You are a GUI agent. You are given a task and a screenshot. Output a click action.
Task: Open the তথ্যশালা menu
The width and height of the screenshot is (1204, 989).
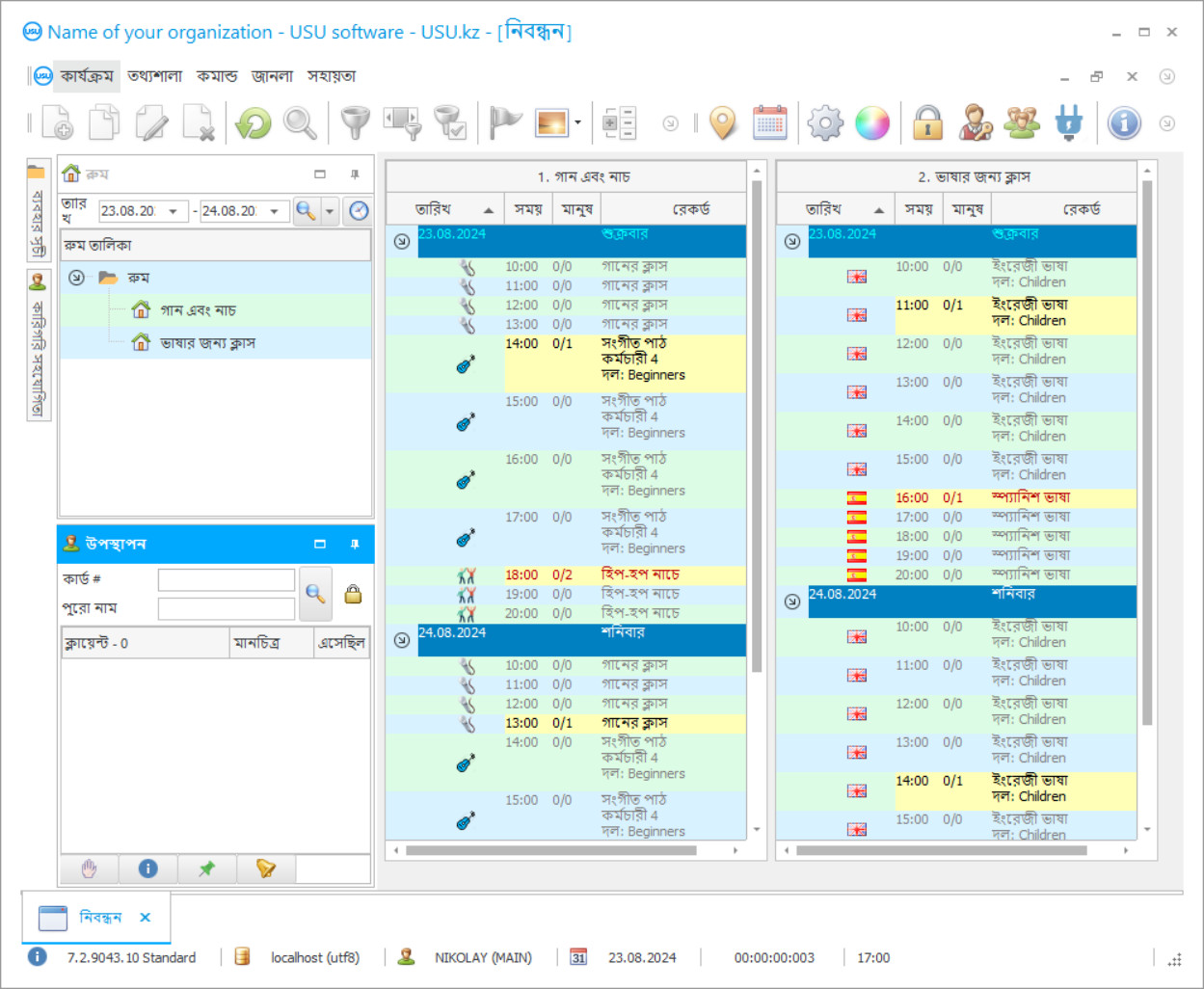click(x=154, y=76)
